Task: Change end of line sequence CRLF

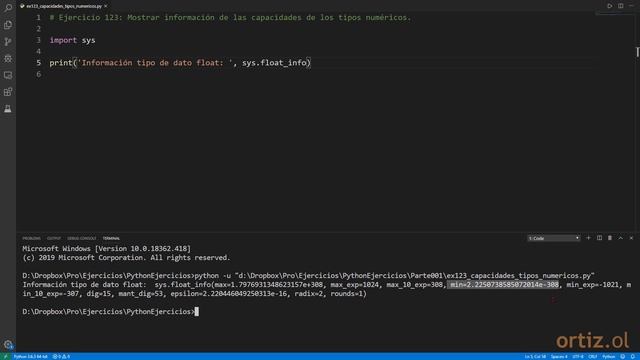Action: coord(593,357)
